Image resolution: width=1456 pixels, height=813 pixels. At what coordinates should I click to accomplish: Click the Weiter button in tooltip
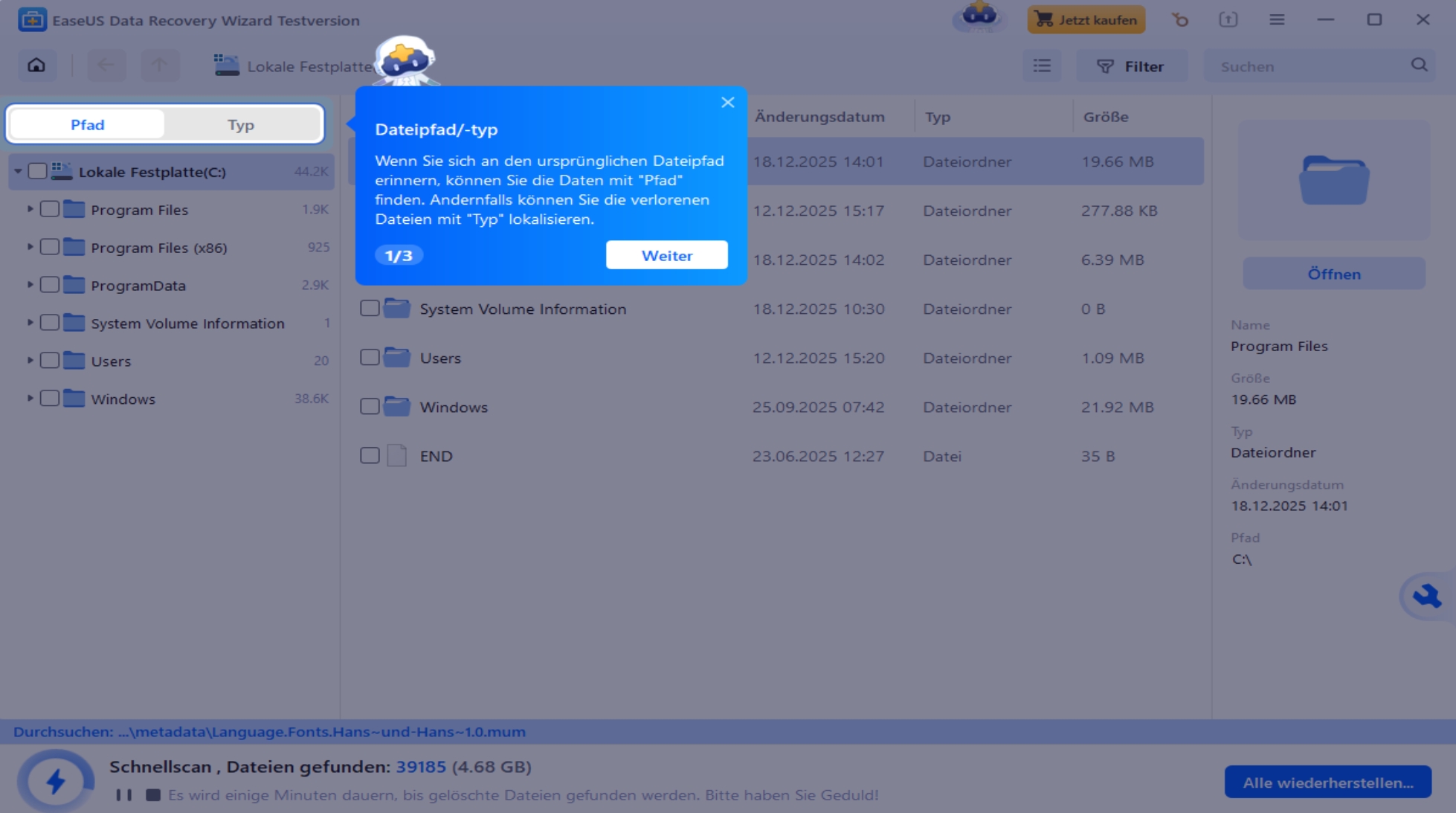click(666, 255)
